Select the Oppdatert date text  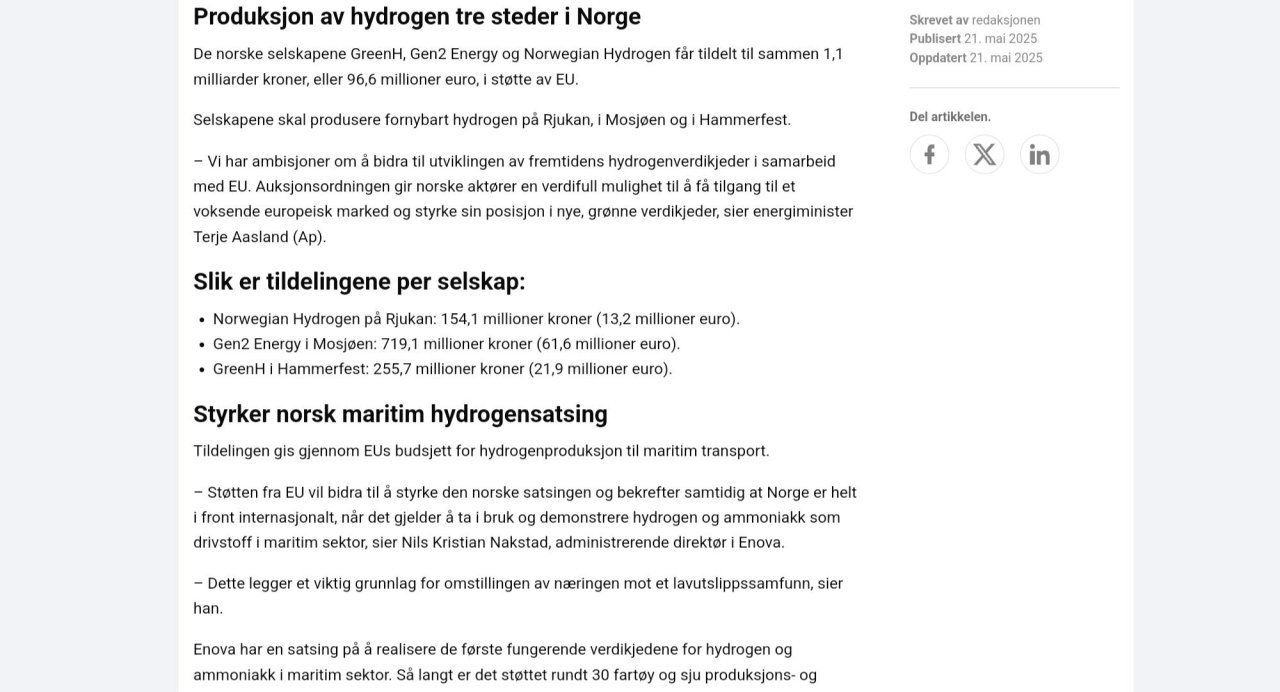click(1004, 57)
